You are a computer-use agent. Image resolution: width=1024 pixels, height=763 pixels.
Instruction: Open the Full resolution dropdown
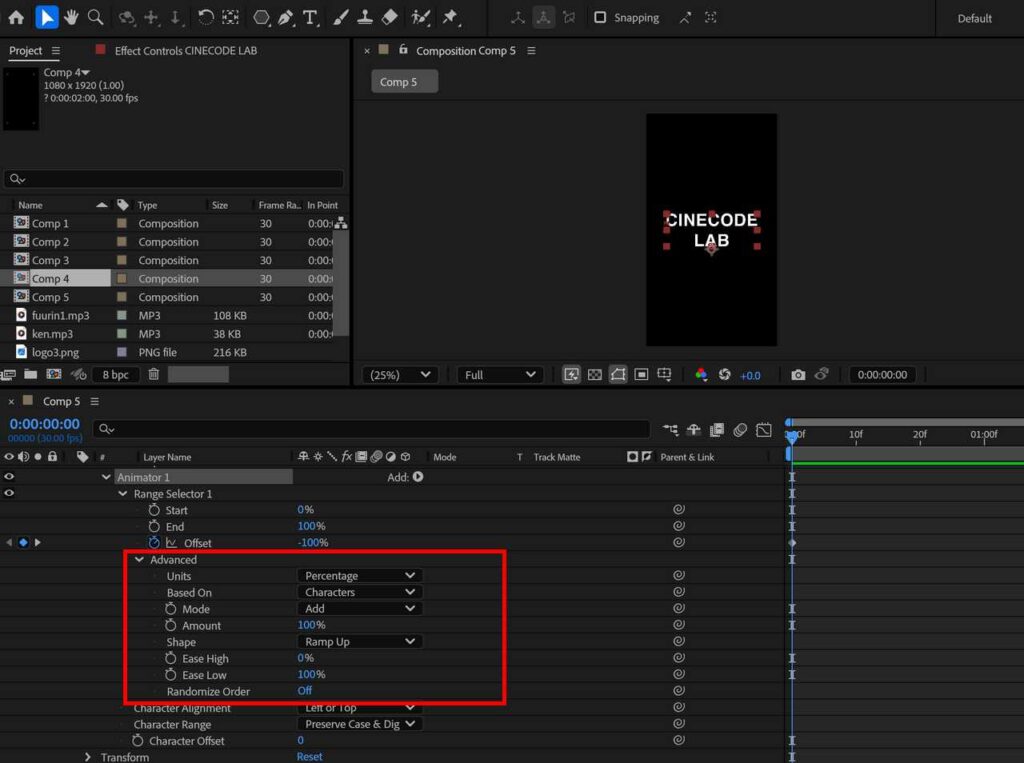pos(500,374)
